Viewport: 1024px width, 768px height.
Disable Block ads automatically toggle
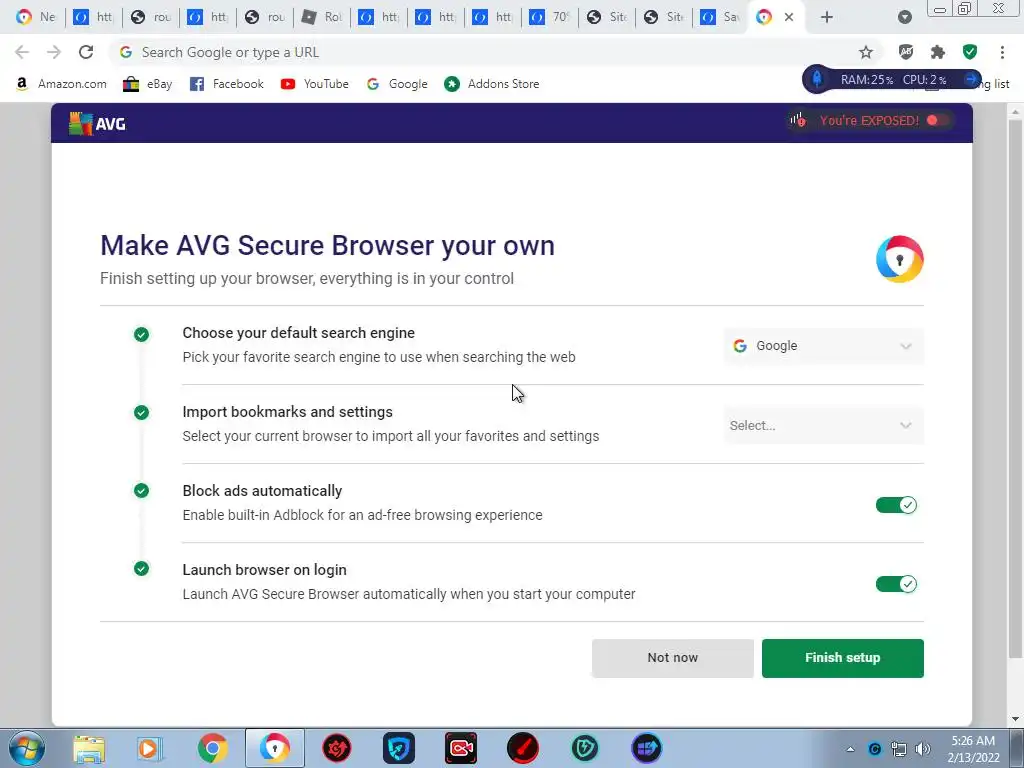click(x=896, y=505)
